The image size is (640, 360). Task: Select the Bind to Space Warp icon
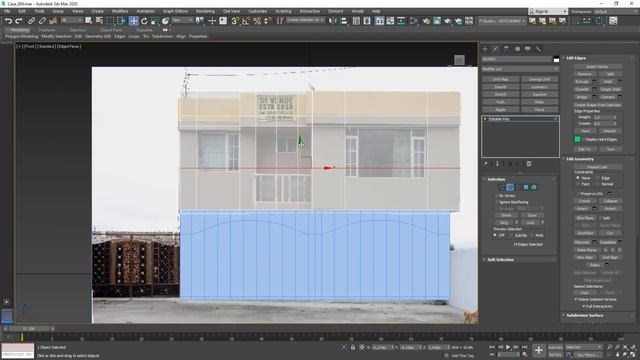tap(53, 21)
